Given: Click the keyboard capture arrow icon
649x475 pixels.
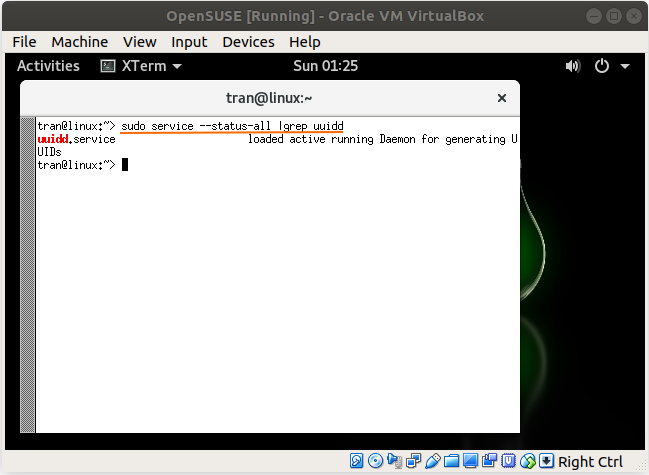Looking at the screenshot, I should click(547, 461).
